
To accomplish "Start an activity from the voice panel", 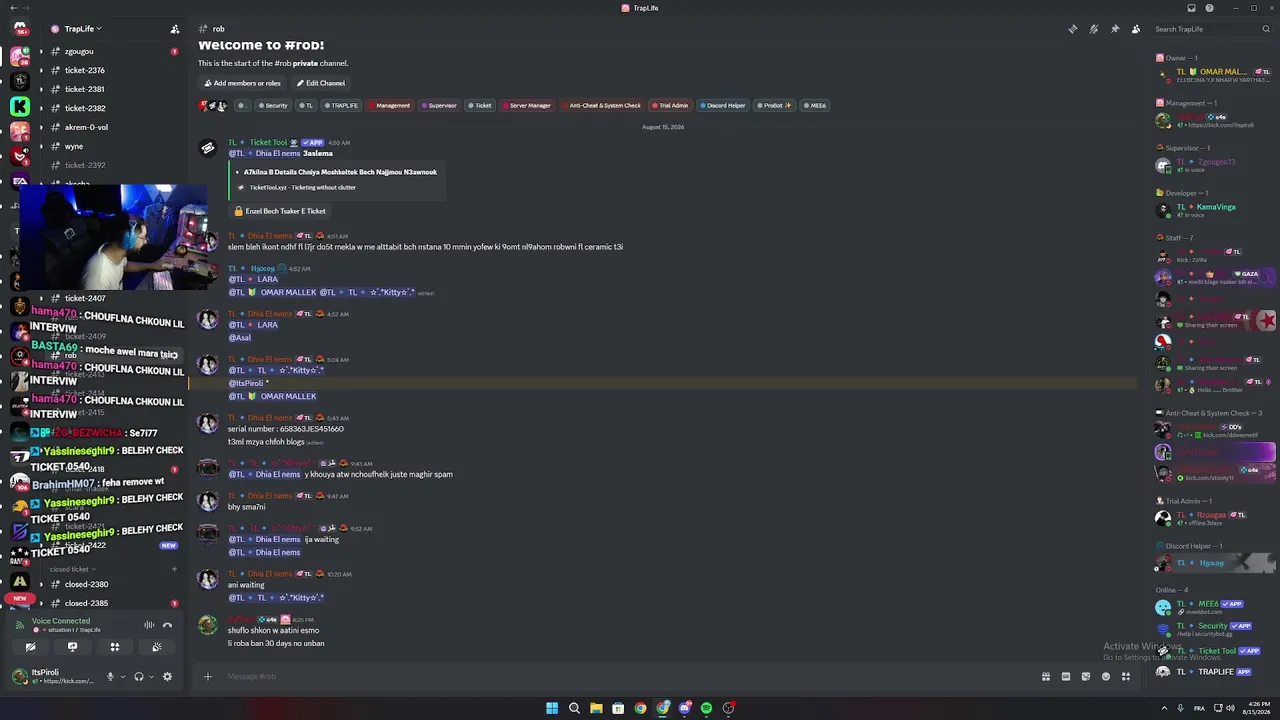I will pos(114,647).
